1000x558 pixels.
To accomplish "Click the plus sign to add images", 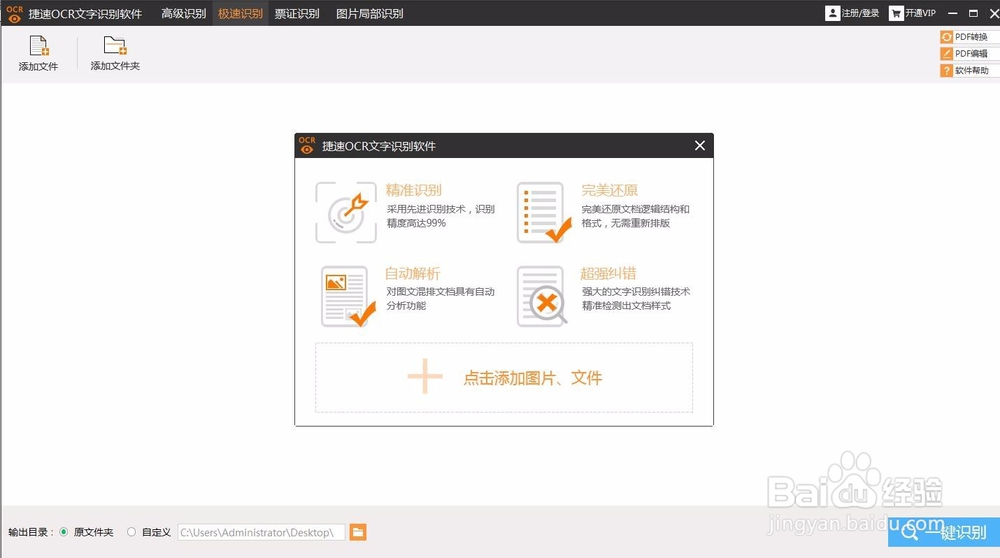I will pos(425,376).
